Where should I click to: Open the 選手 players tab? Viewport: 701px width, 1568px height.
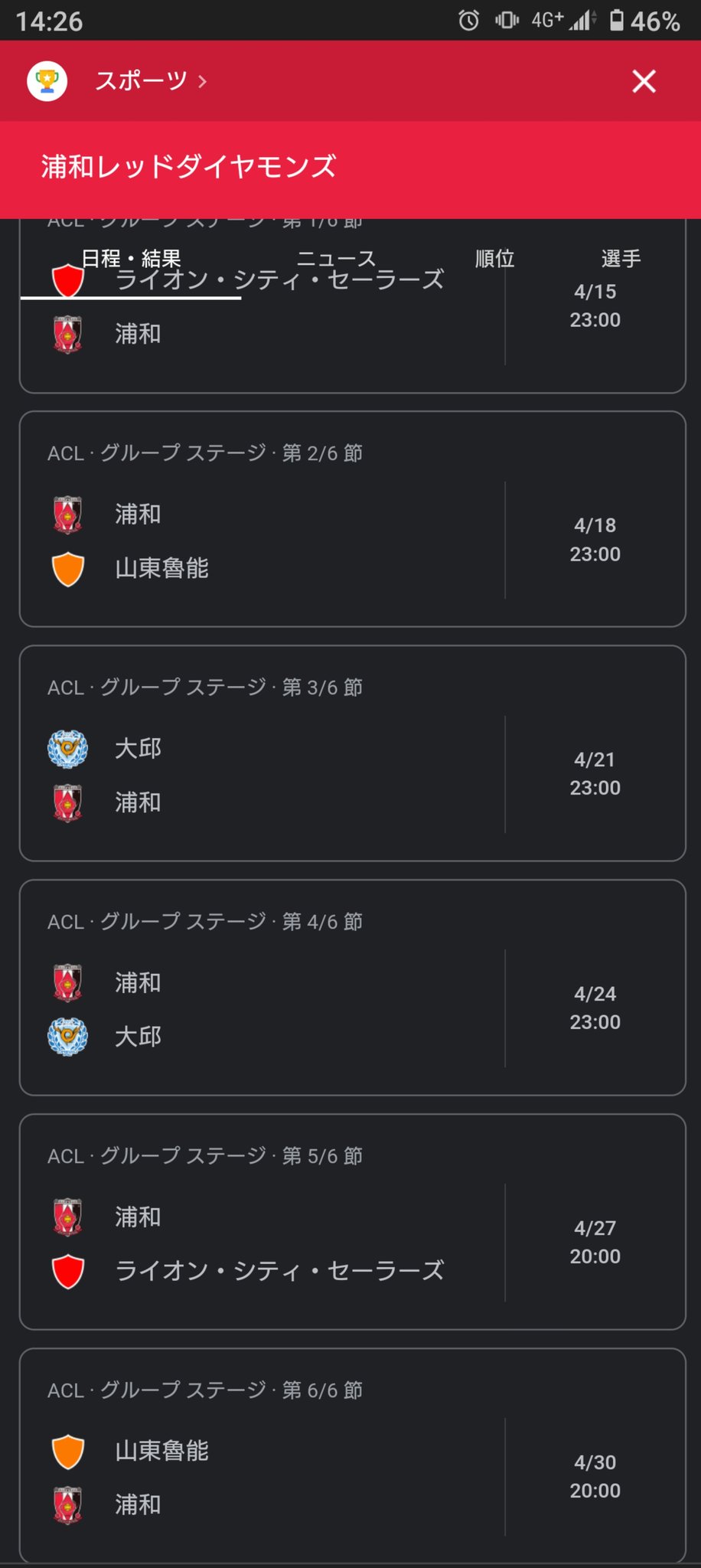tap(621, 259)
